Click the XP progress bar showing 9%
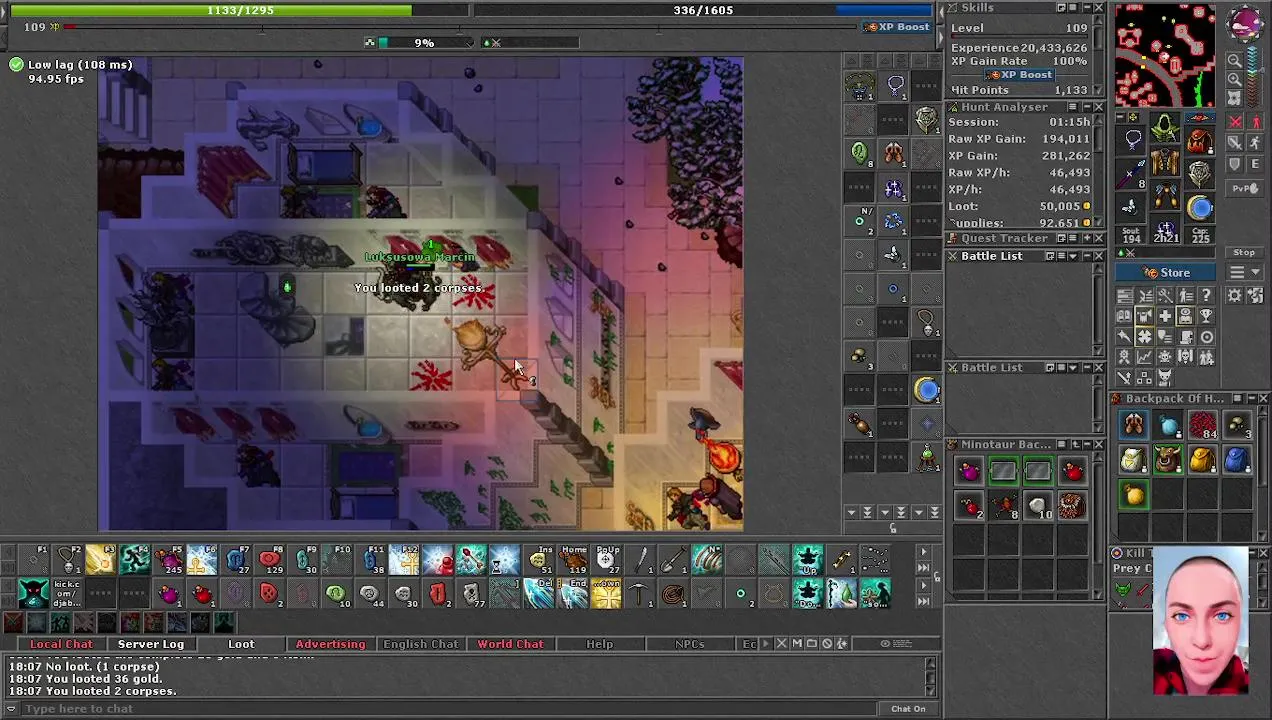 coord(423,43)
